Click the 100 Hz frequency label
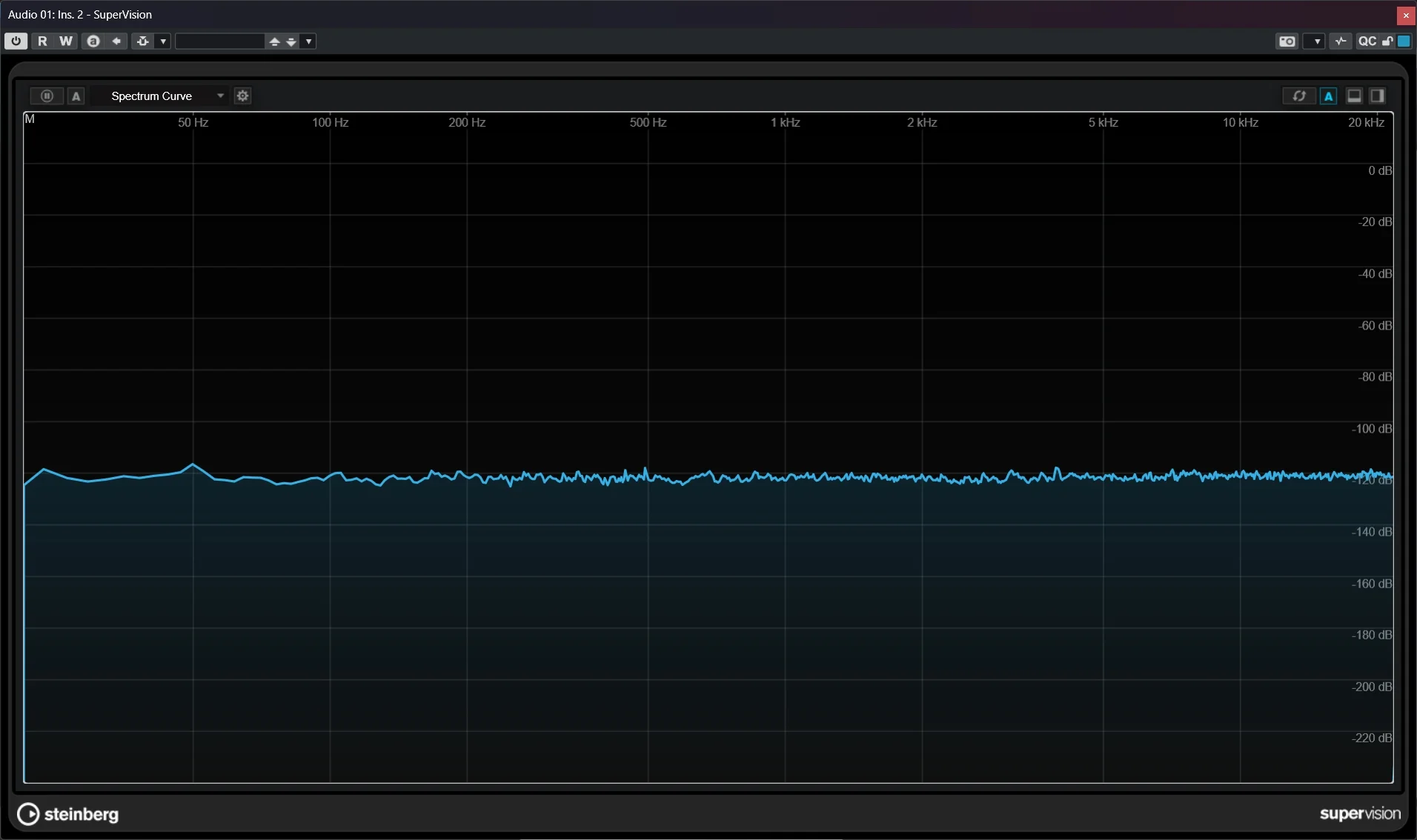 pos(330,122)
